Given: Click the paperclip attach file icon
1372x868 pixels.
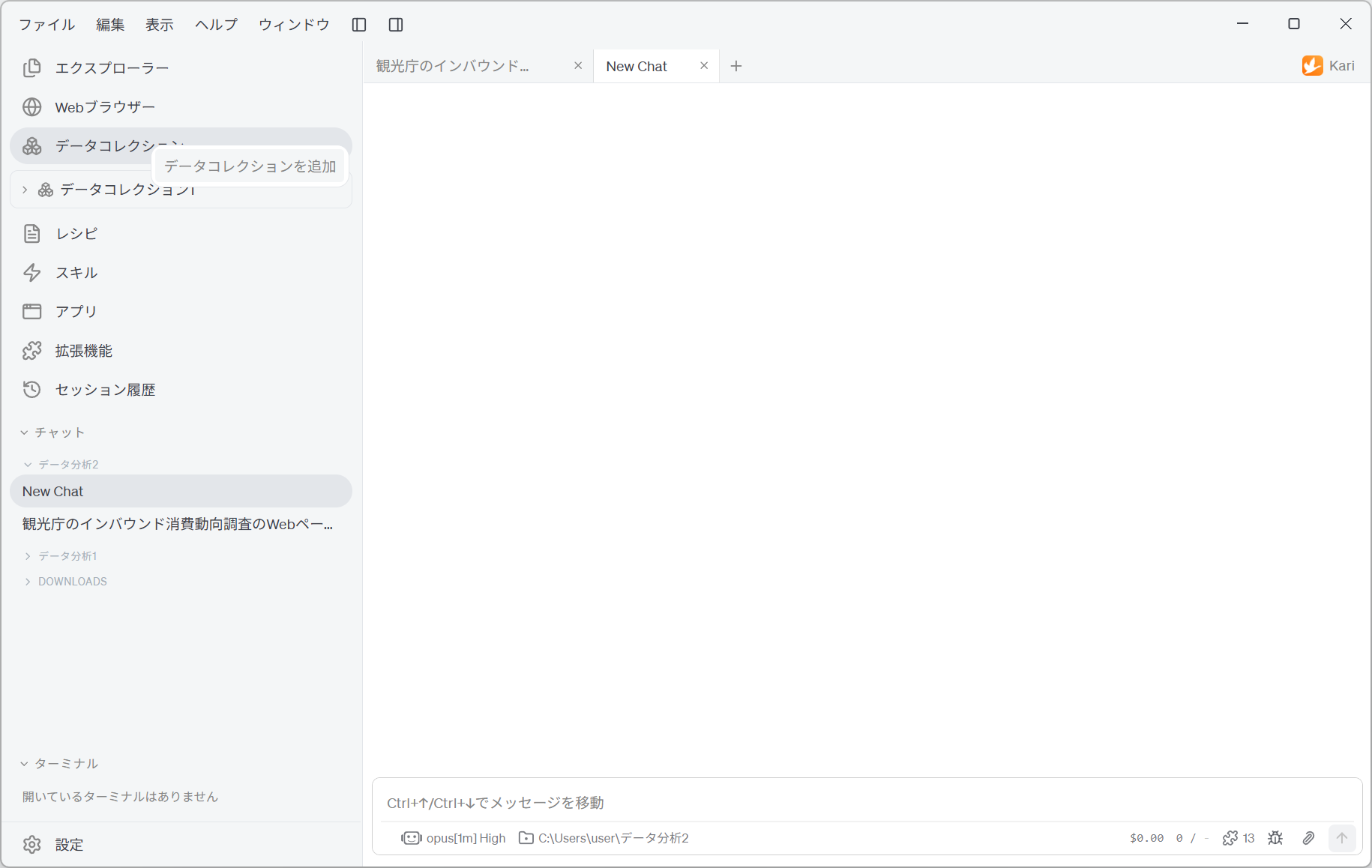Looking at the screenshot, I should 1308,838.
